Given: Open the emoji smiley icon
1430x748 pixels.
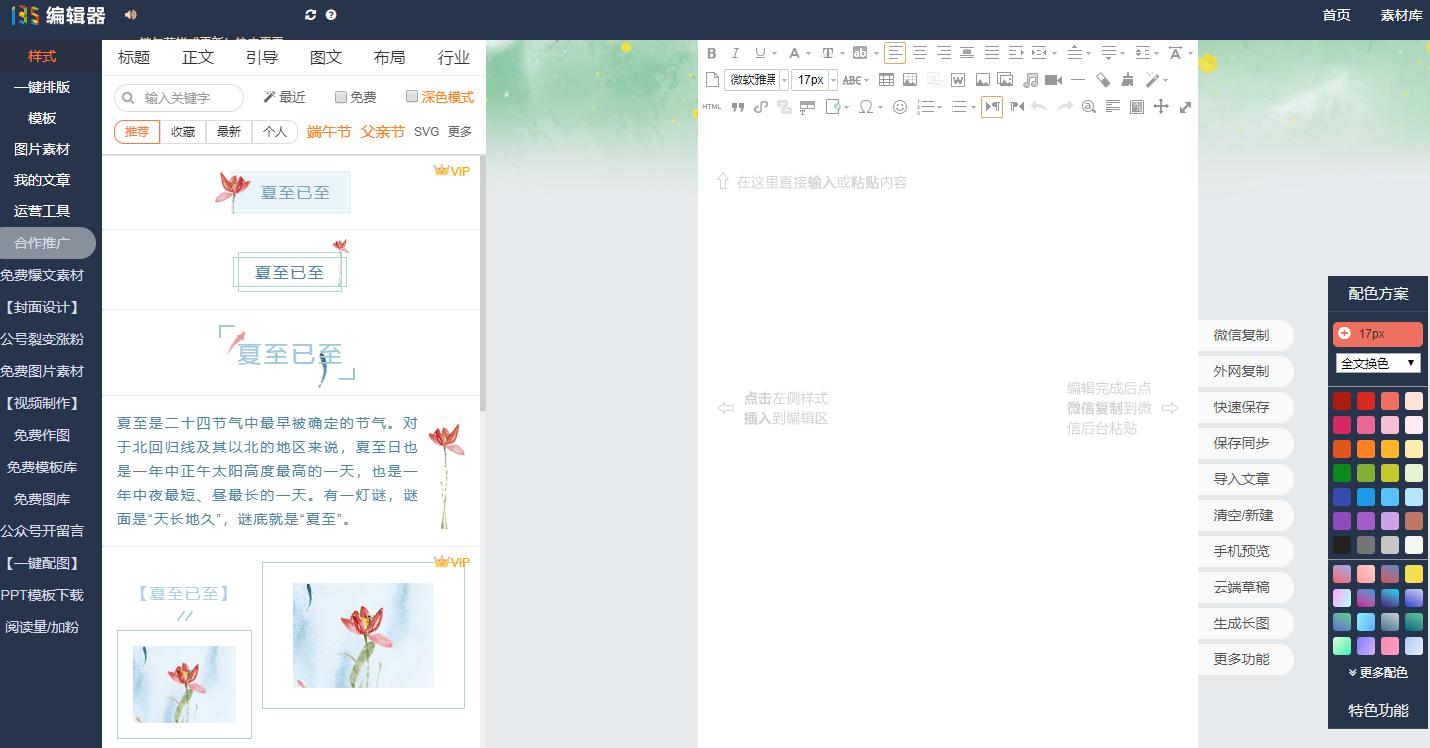Looking at the screenshot, I should (x=899, y=107).
